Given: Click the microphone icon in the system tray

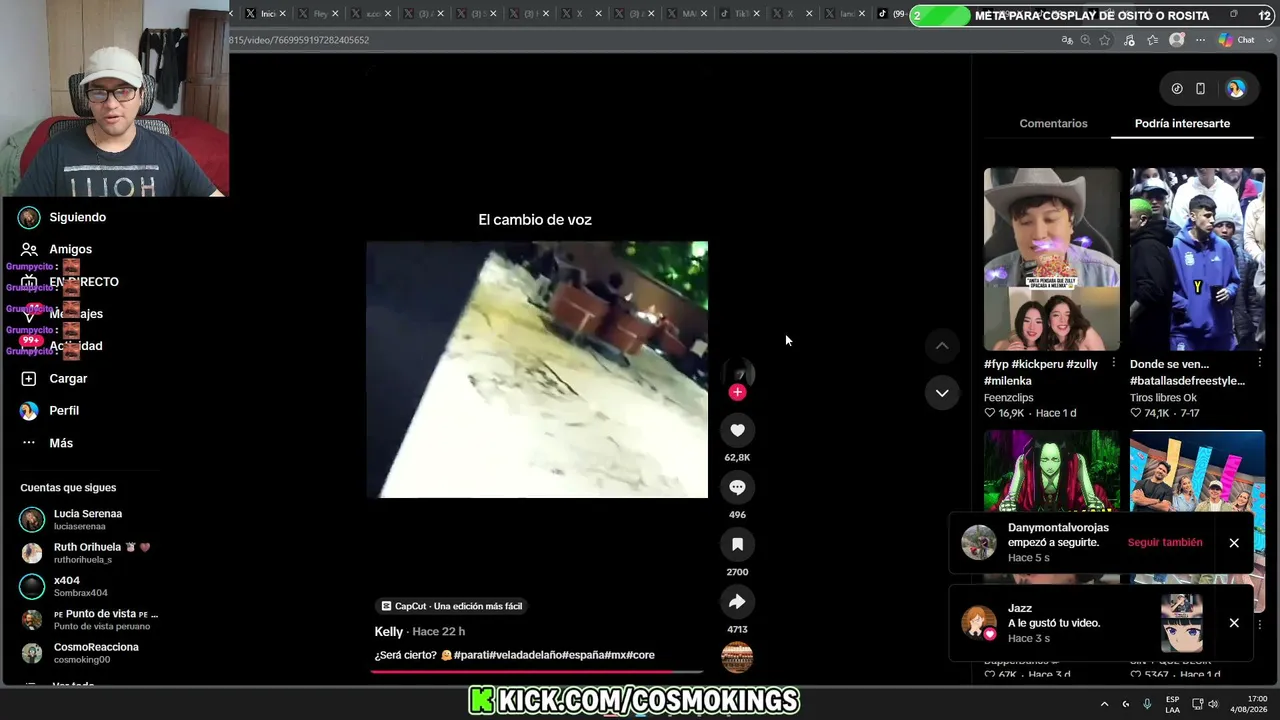Looking at the screenshot, I should point(1147,704).
